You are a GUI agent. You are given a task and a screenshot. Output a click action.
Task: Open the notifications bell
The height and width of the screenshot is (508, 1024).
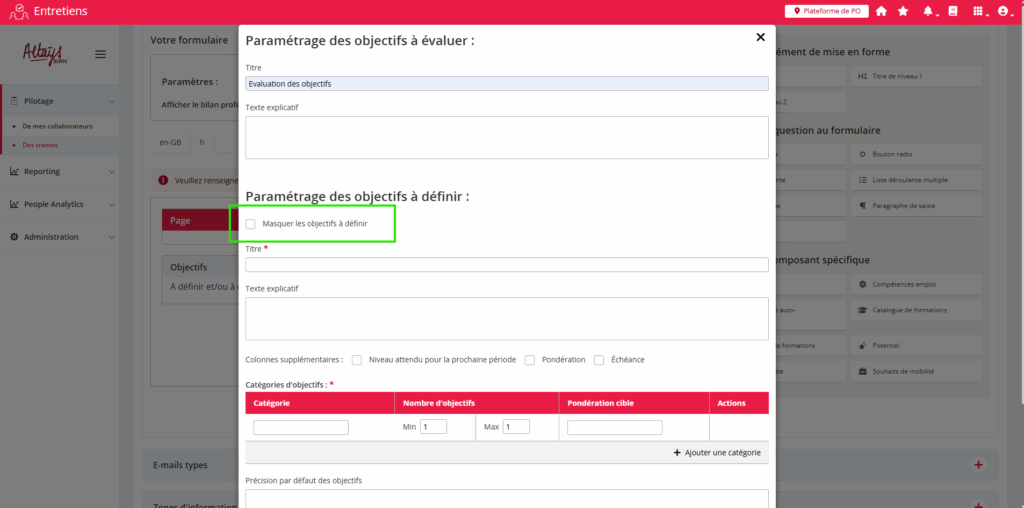coord(928,11)
